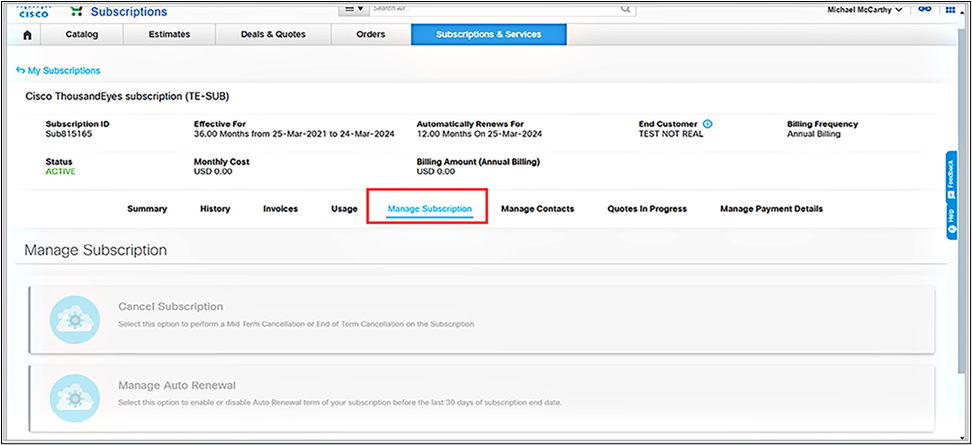Click the Cisco logo

pos(33,11)
